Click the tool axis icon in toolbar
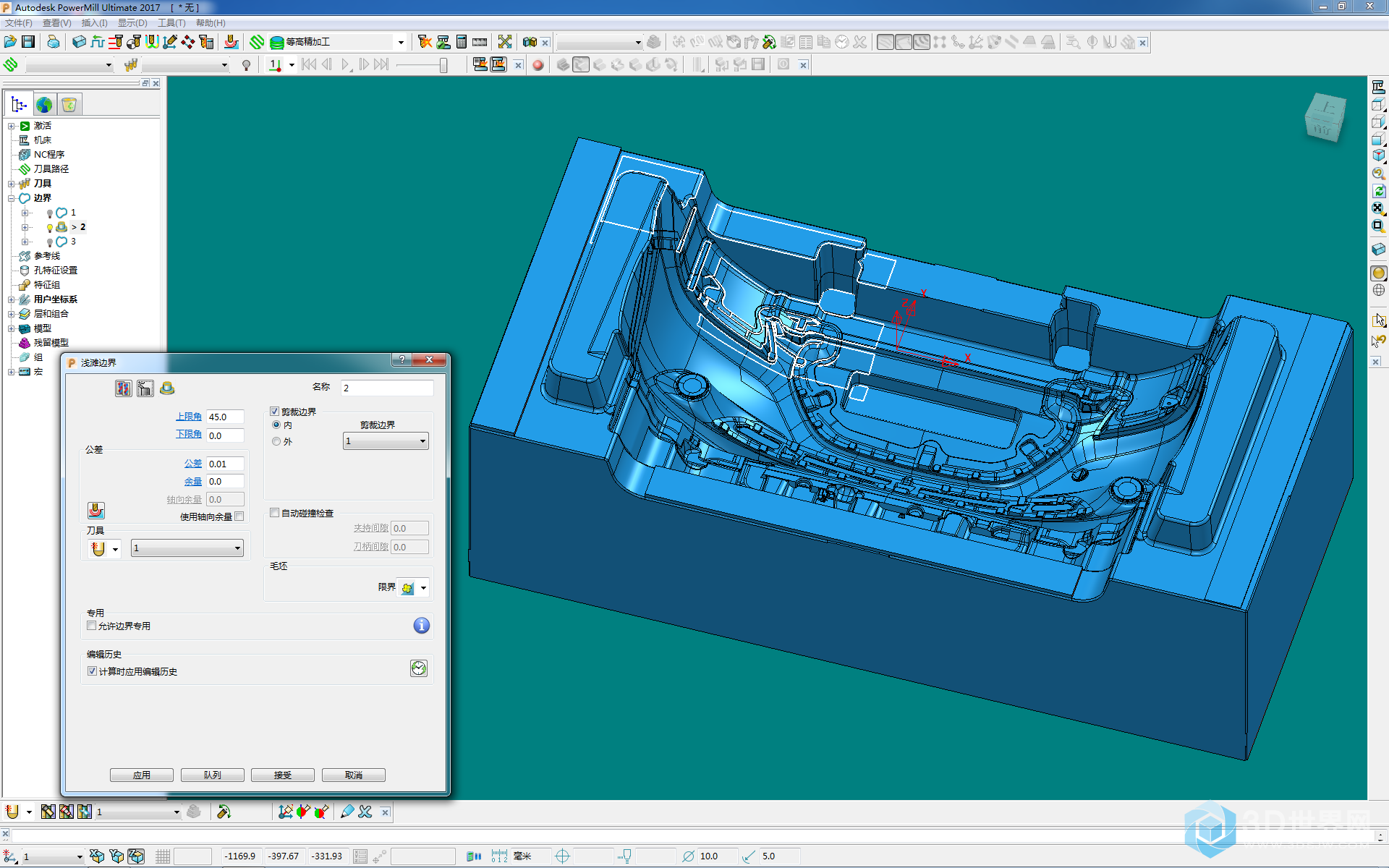 coord(170,42)
